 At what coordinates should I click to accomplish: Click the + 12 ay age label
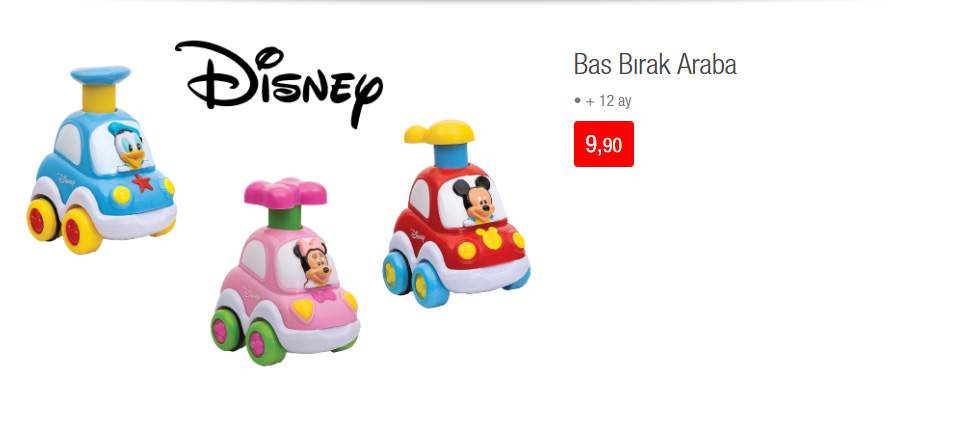[609, 101]
